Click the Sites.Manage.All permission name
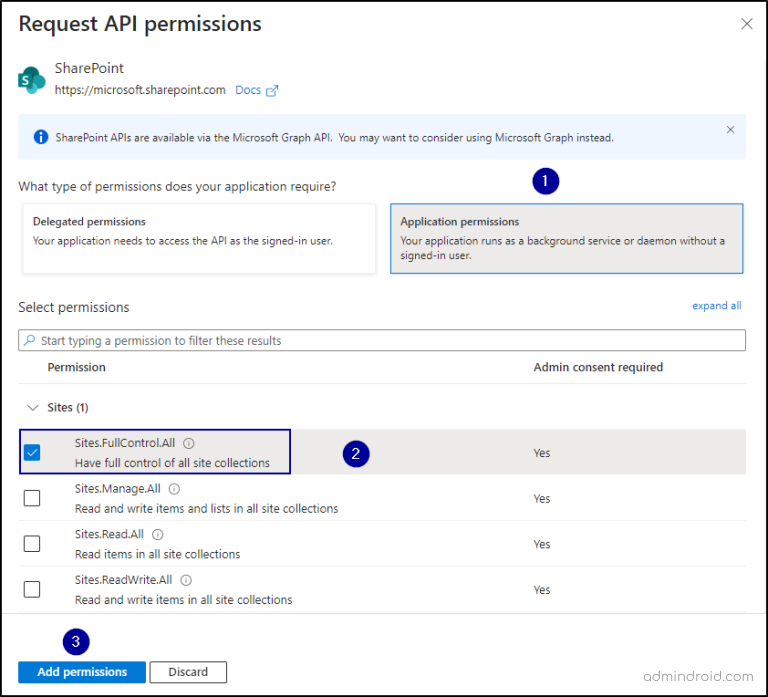 point(118,488)
